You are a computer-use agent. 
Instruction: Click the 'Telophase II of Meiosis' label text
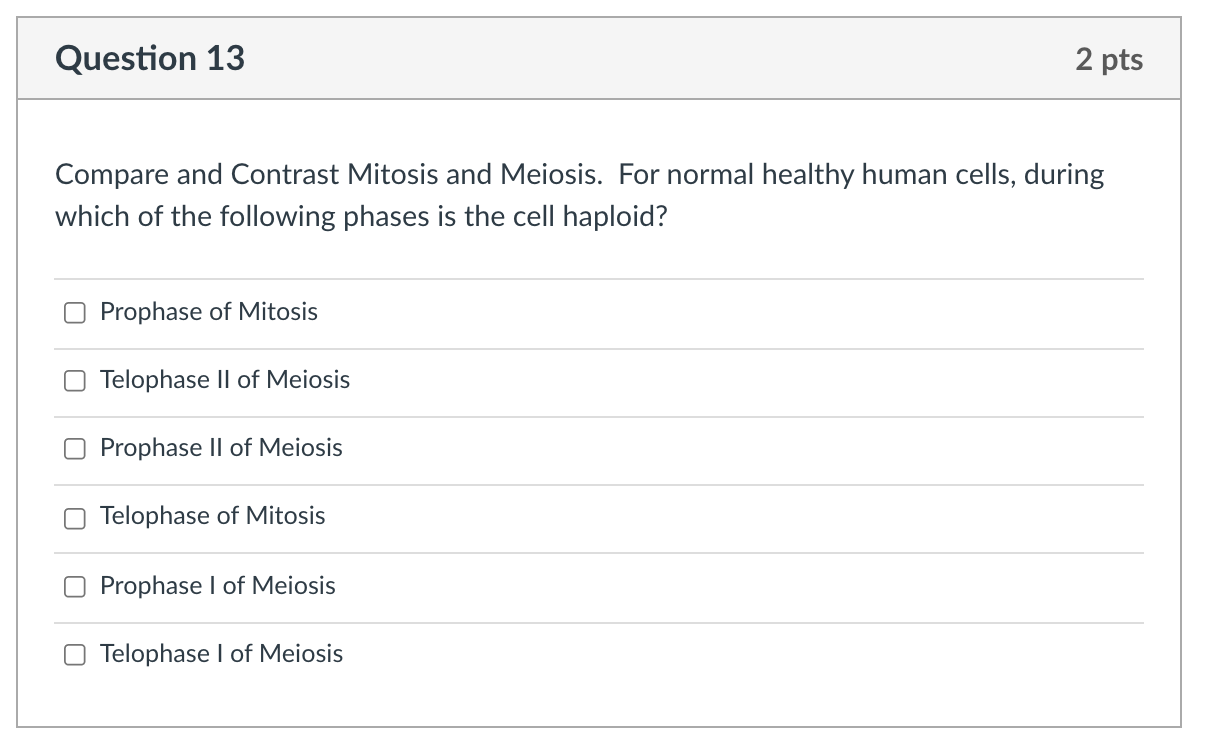point(225,380)
